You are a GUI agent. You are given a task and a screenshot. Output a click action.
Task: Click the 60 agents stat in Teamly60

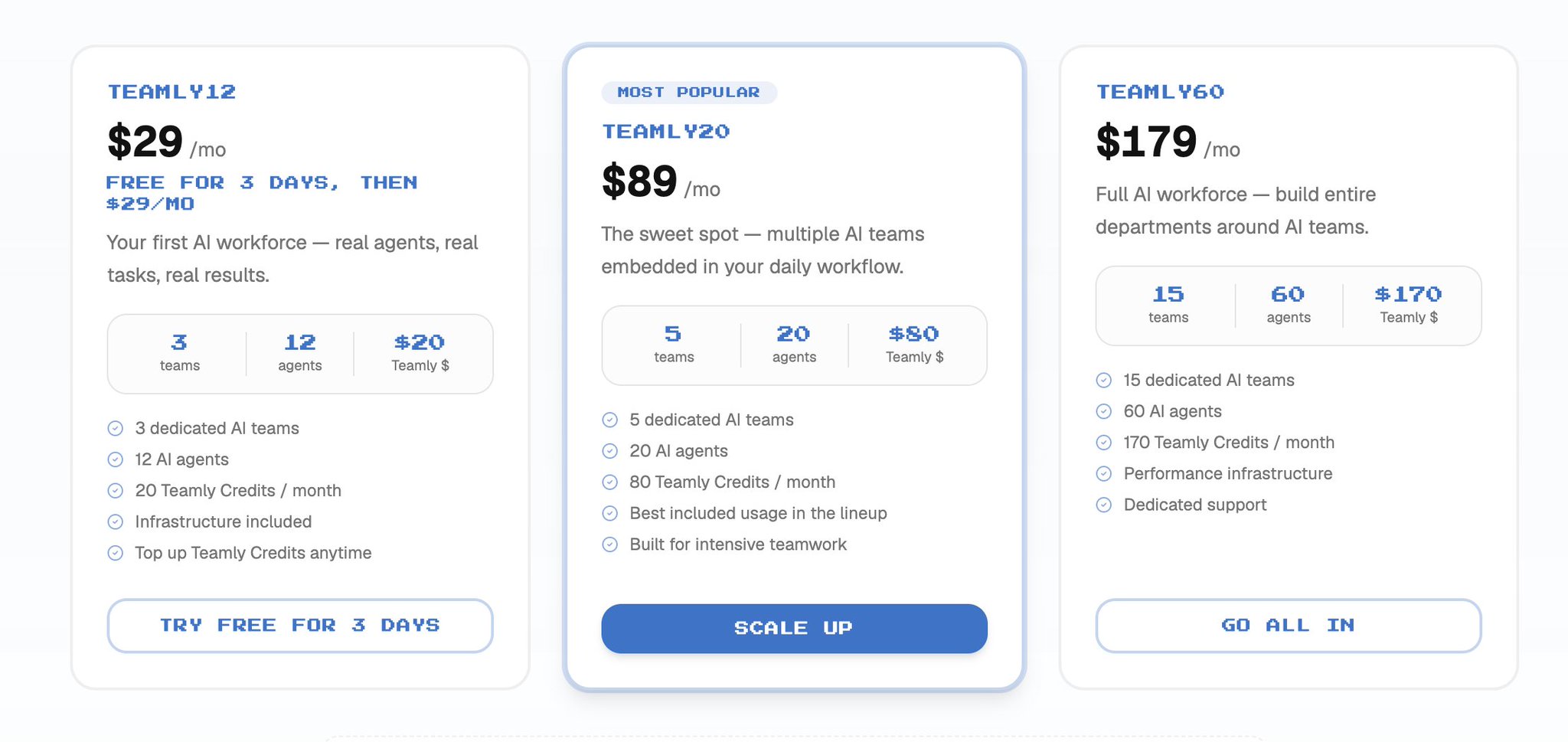coord(1289,306)
